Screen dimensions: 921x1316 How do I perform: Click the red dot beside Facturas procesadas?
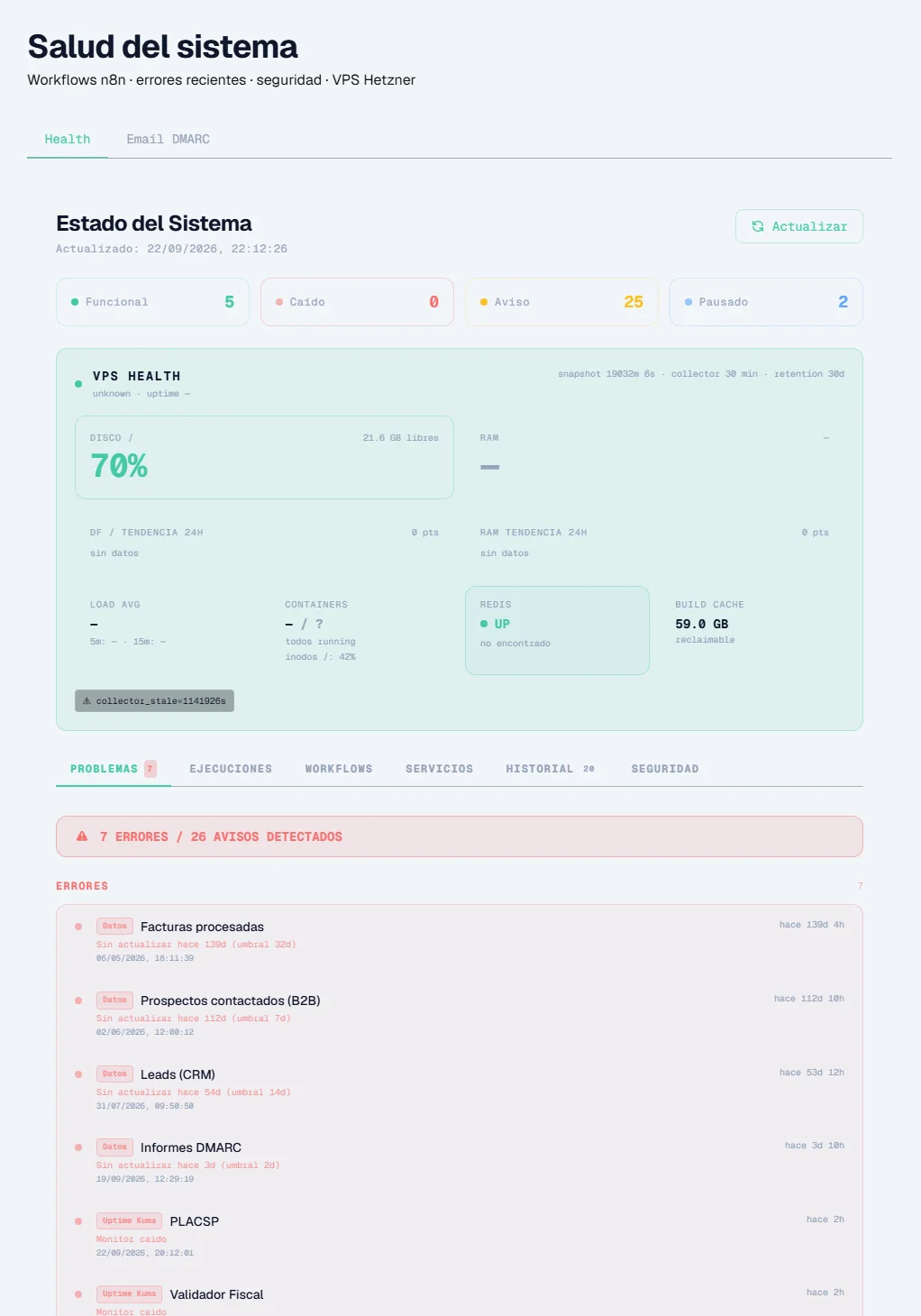(x=78, y=927)
